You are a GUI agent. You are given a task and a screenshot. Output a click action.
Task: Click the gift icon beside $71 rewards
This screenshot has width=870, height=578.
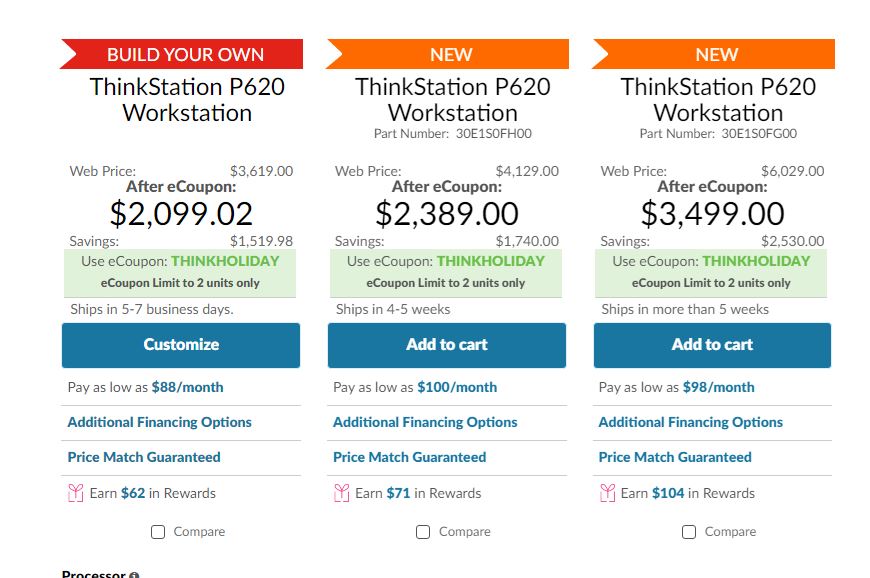(x=342, y=493)
